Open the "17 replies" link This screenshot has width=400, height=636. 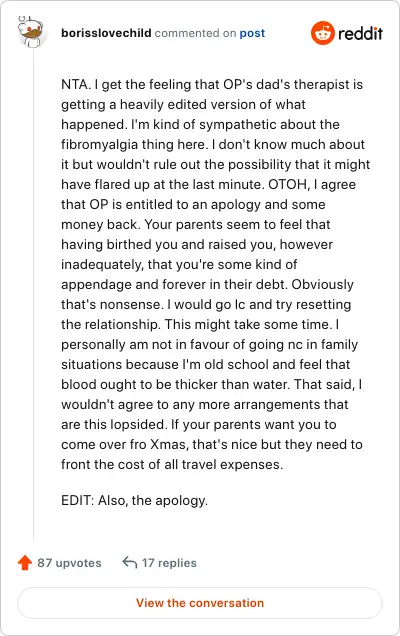point(169,563)
